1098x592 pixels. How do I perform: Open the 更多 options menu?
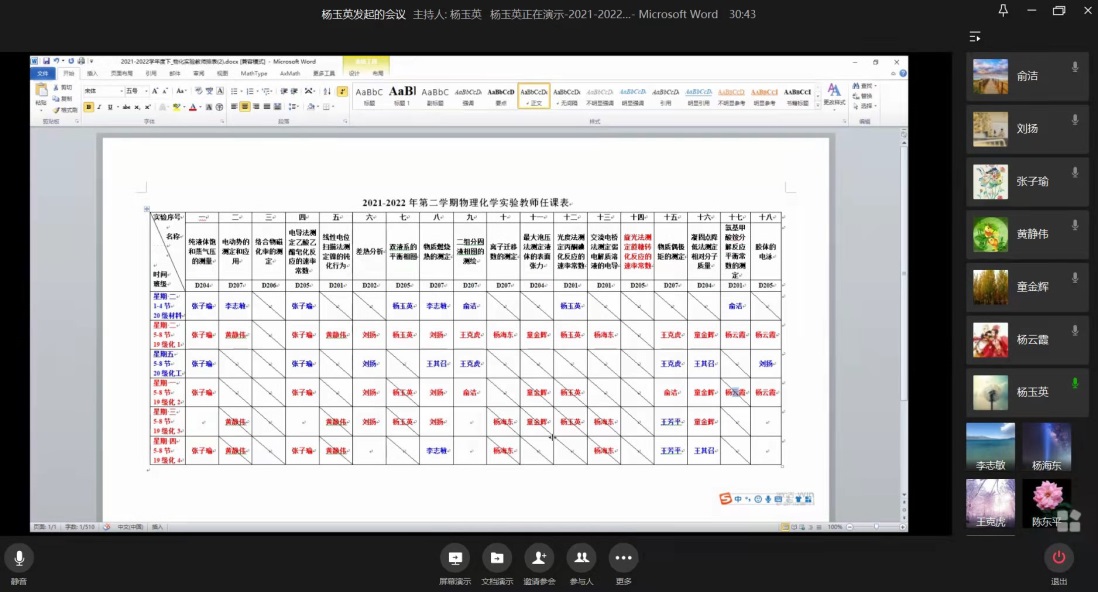click(623, 558)
